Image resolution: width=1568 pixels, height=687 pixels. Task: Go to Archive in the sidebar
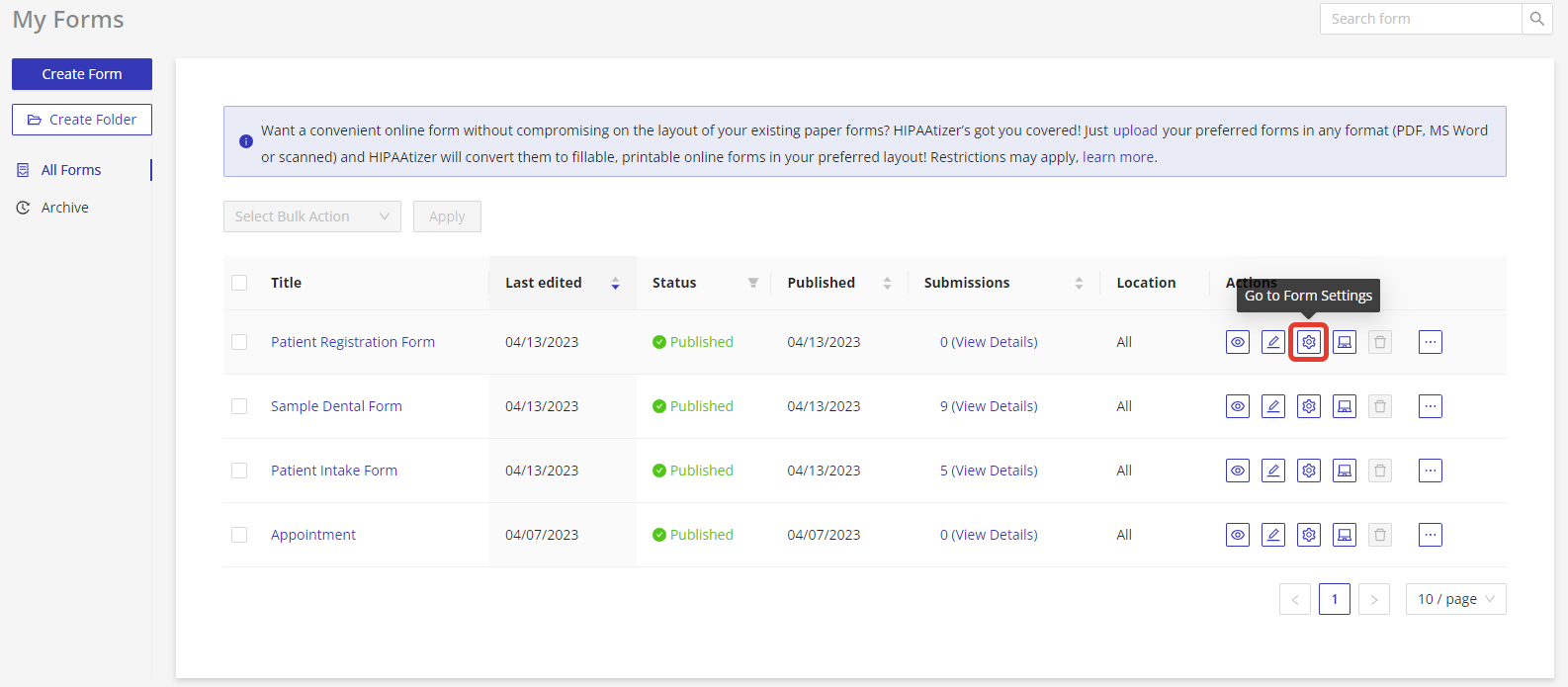click(64, 208)
